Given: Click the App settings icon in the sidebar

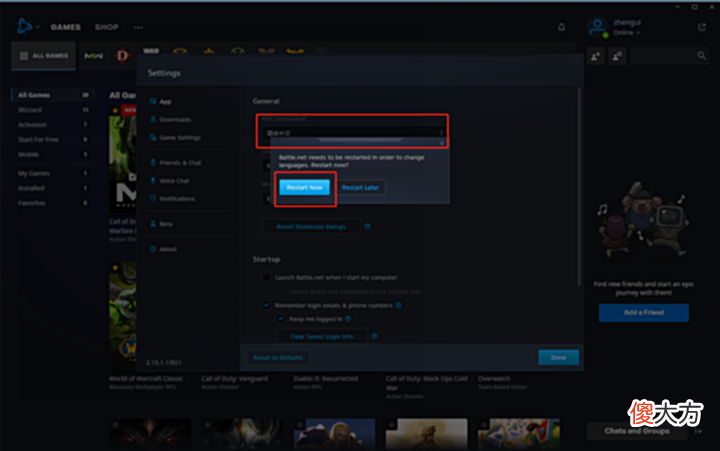Looking at the screenshot, I should [x=152, y=101].
